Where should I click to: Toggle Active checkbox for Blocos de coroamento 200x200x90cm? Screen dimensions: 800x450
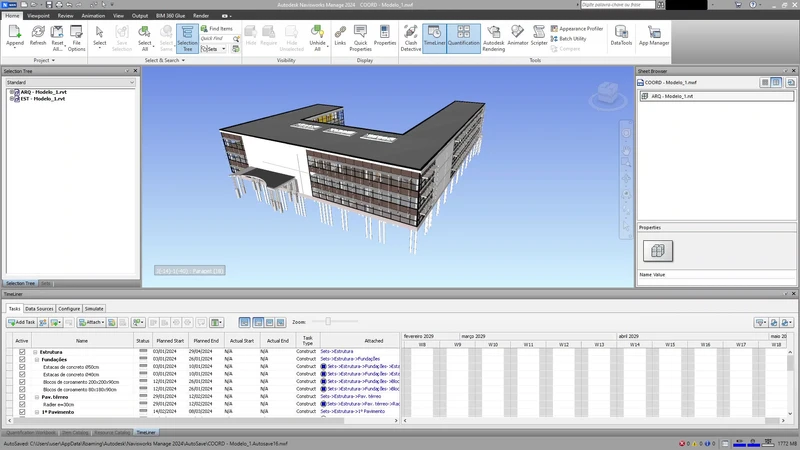22,382
